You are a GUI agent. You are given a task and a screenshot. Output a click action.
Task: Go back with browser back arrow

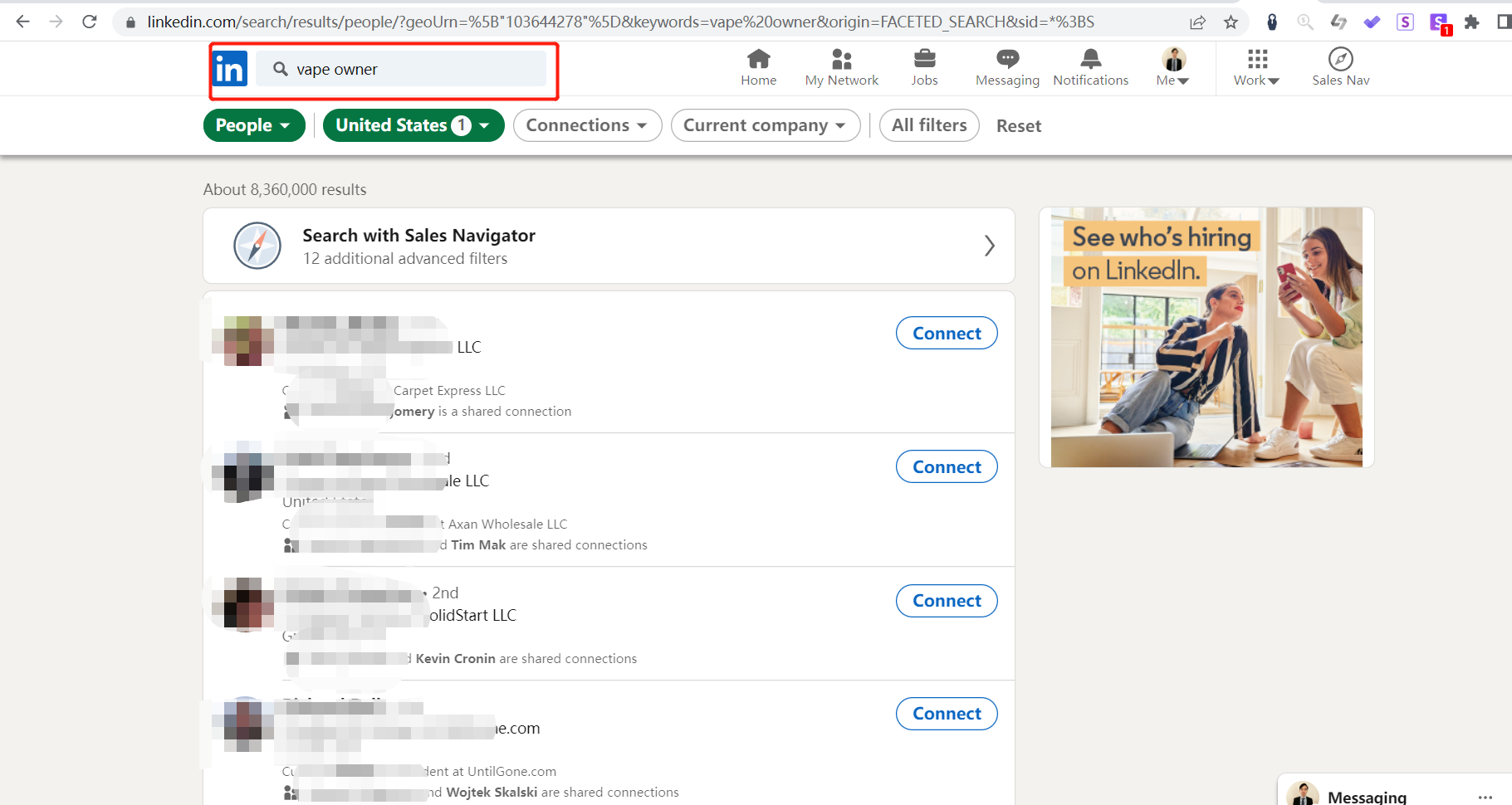tap(22, 22)
